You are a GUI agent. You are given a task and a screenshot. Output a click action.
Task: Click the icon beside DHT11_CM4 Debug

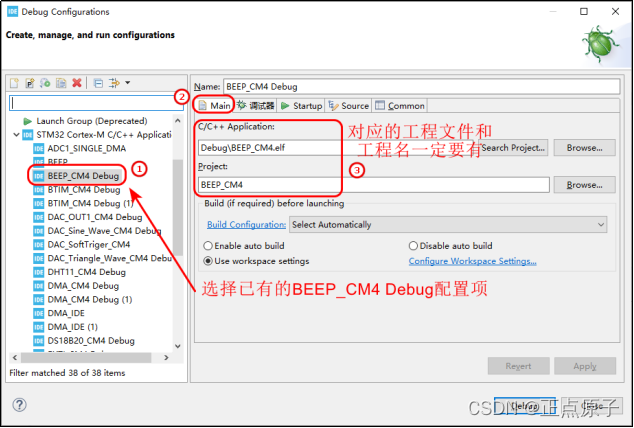coord(39,272)
